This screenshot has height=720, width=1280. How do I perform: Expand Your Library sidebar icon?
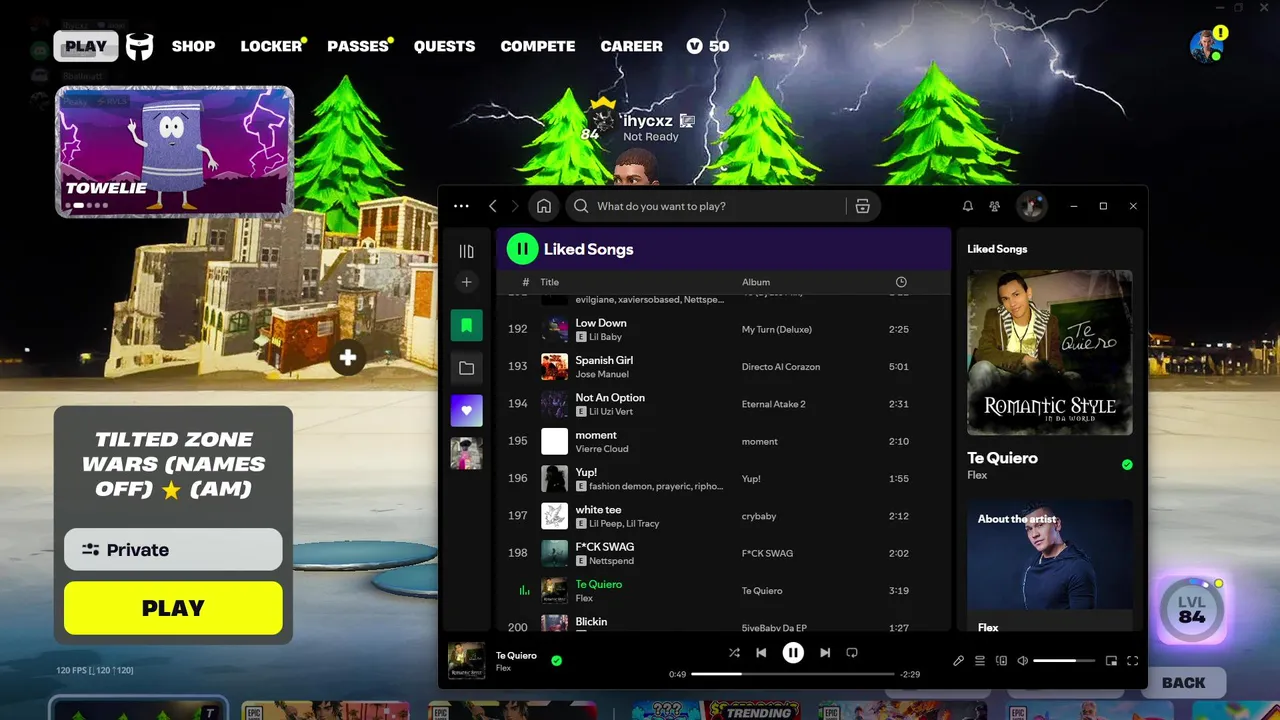[466, 251]
